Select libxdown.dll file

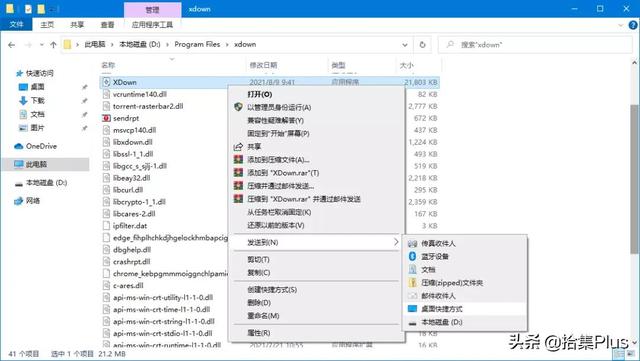point(133,142)
